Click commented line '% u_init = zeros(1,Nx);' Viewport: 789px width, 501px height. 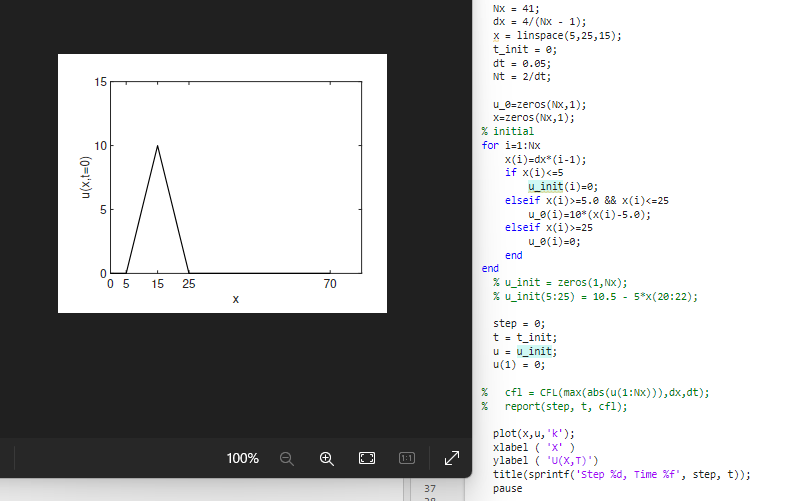[x=560, y=283]
